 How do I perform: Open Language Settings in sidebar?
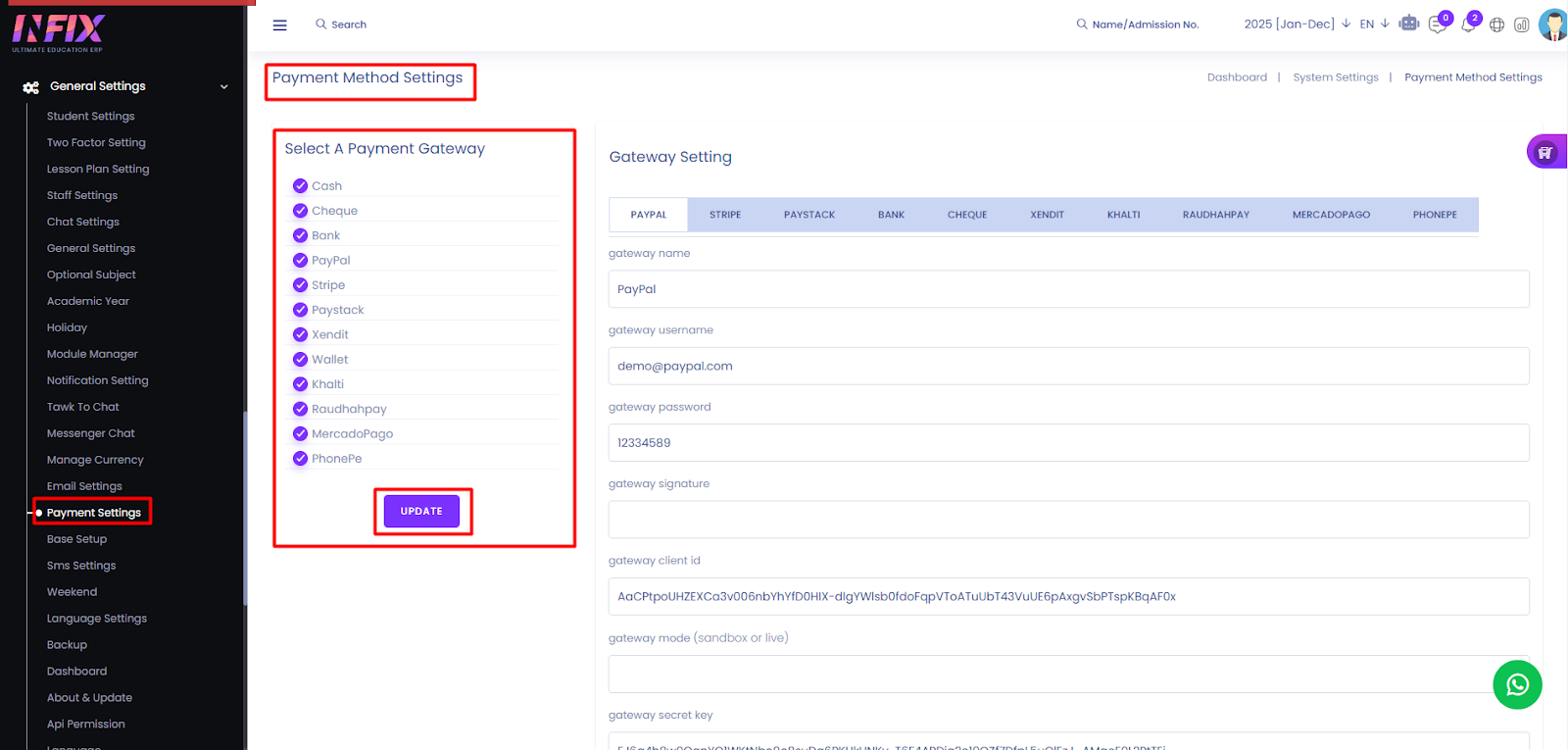[x=97, y=619]
